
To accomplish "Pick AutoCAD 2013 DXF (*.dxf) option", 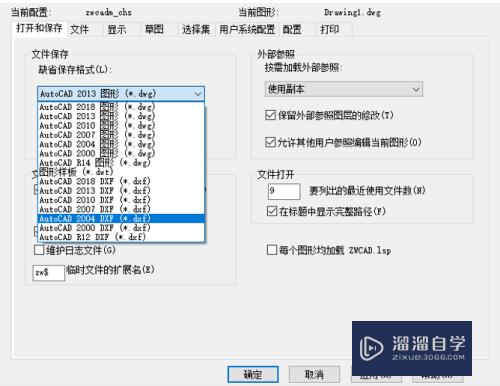I will [121, 191].
